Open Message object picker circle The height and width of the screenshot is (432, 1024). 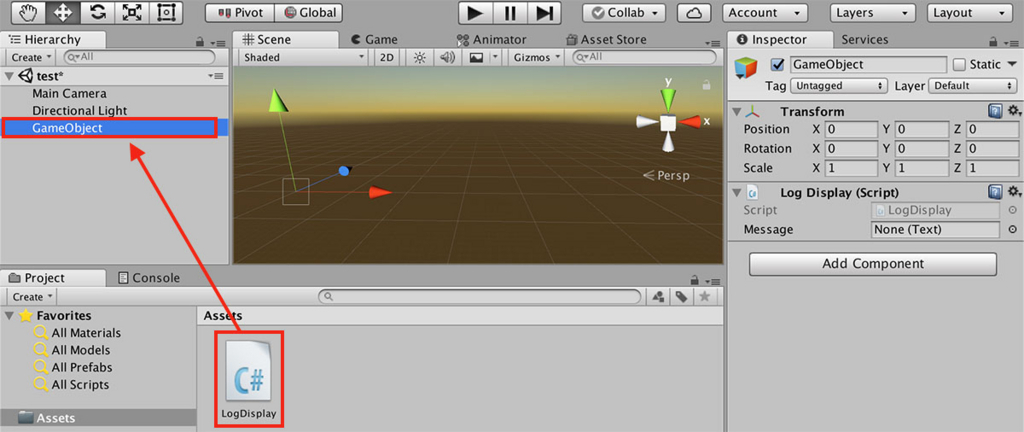pos(1012,230)
